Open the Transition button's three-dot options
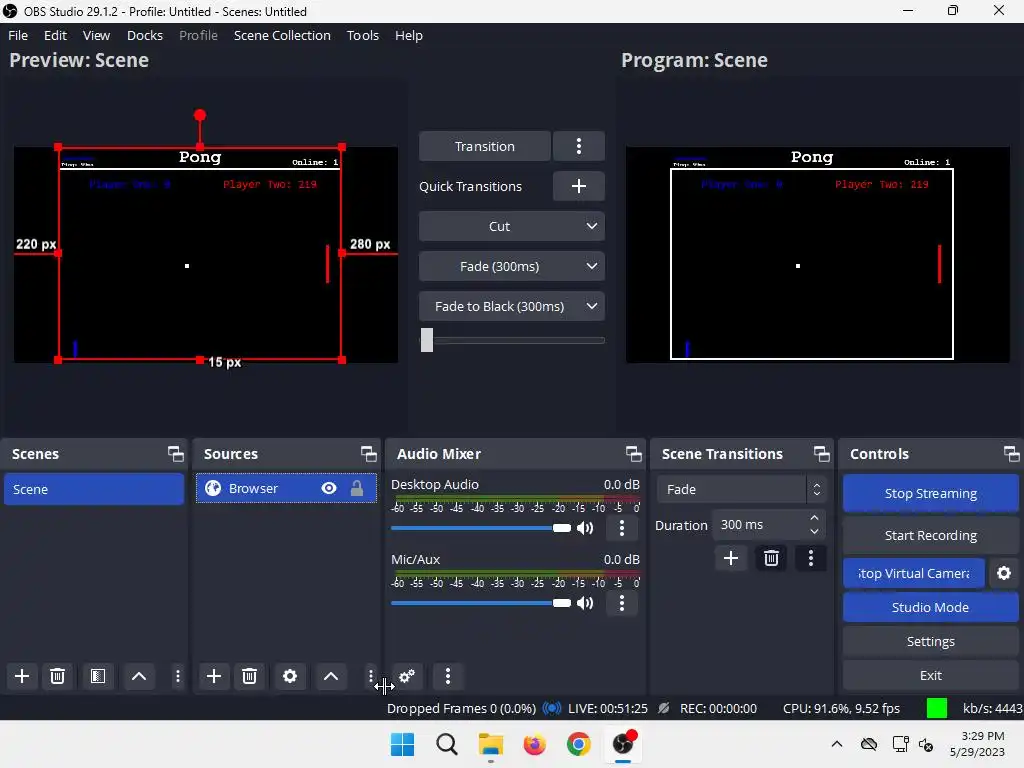 click(x=579, y=146)
